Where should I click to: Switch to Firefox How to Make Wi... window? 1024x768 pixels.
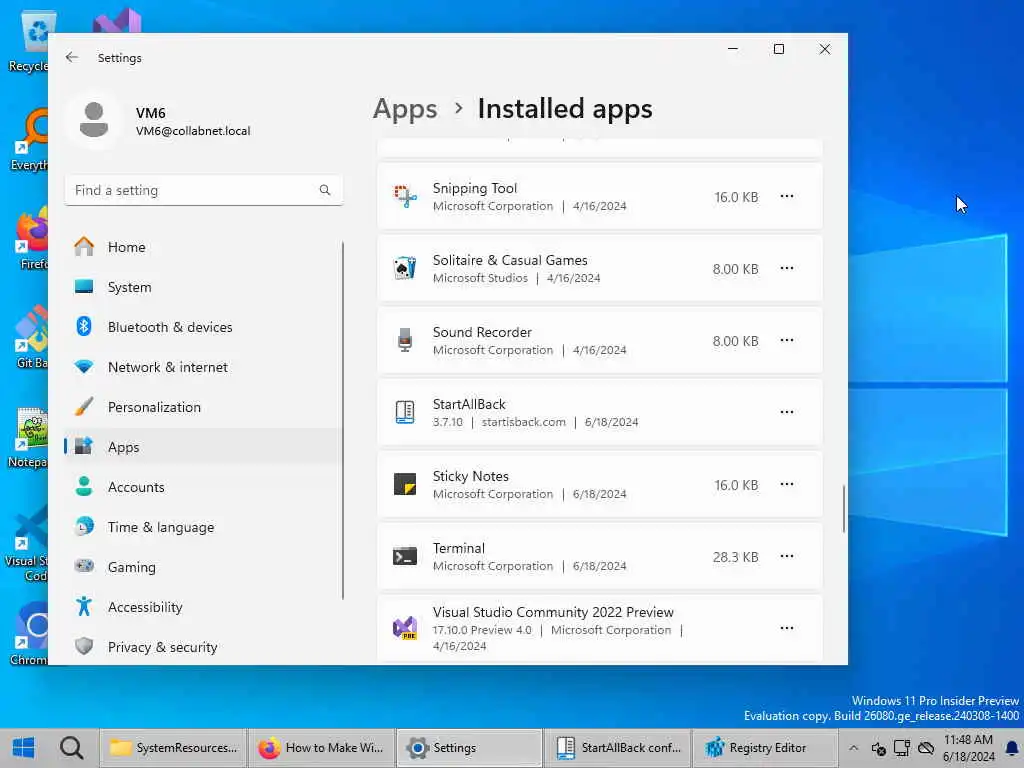pos(322,748)
